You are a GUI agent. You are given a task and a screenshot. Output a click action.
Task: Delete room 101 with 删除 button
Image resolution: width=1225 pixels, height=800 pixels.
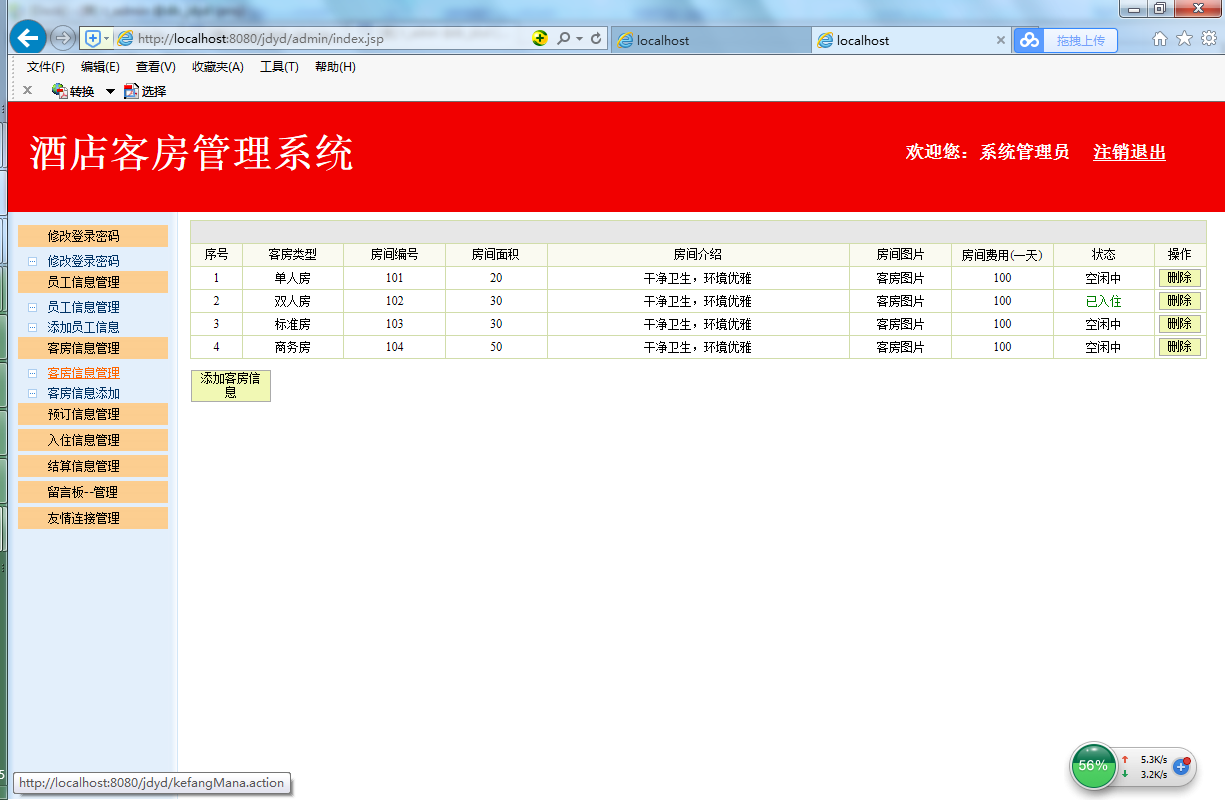point(1180,278)
